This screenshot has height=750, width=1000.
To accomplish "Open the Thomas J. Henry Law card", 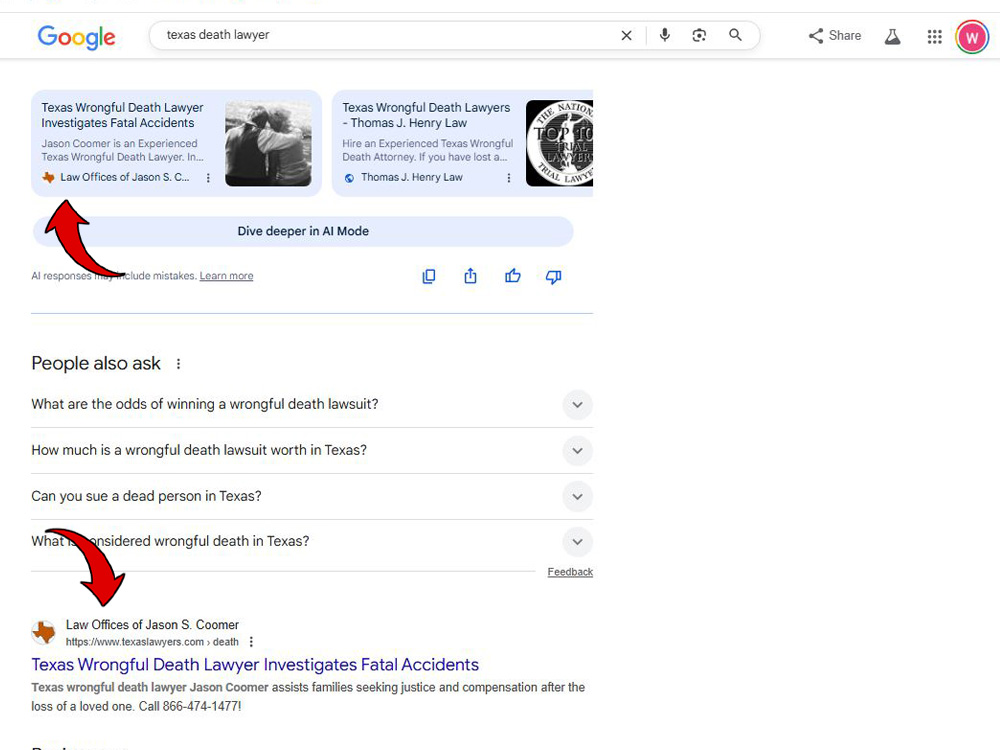I will coord(463,143).
